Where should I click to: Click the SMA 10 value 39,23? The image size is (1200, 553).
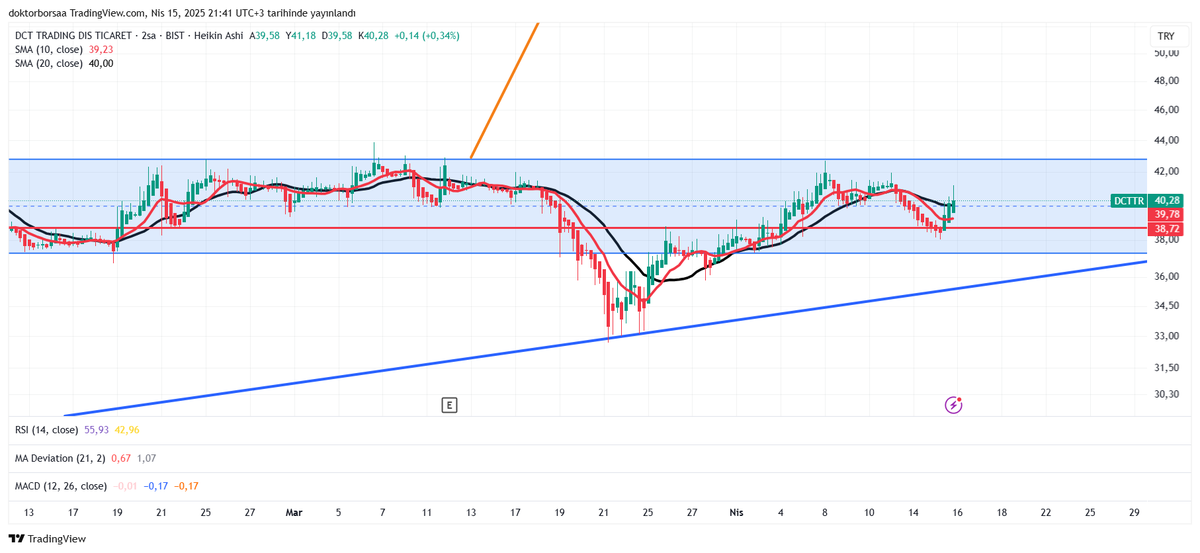[x=101, y=49]
